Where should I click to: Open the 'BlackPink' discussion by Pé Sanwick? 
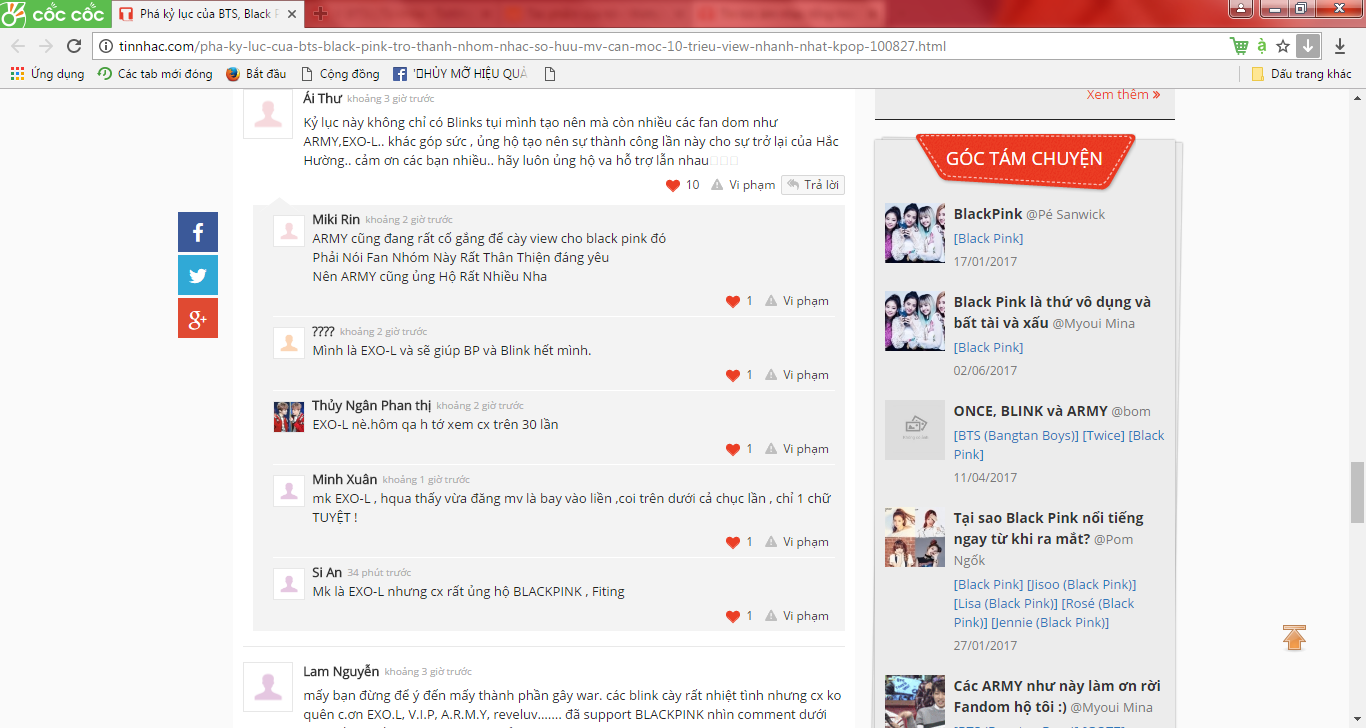(x=988, y=214)
